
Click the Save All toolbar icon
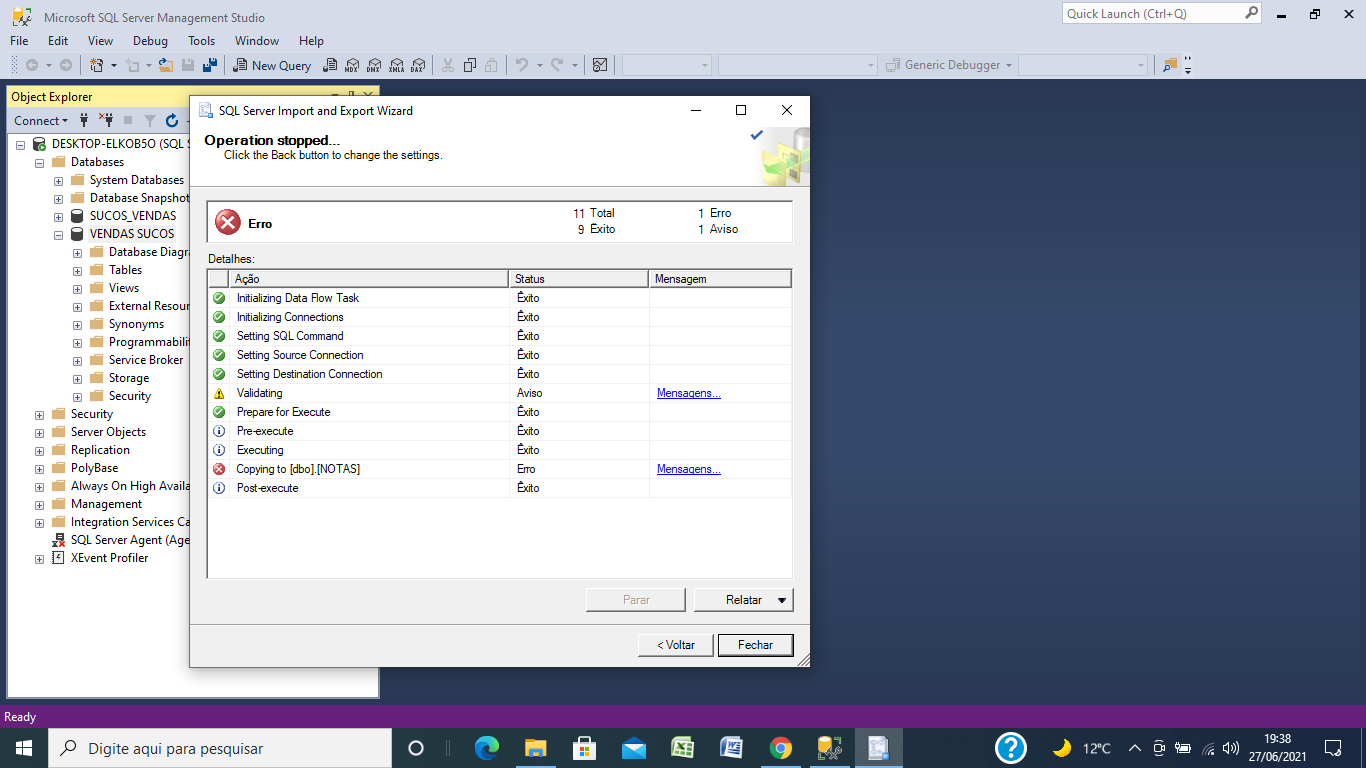(x=210, y=65)
